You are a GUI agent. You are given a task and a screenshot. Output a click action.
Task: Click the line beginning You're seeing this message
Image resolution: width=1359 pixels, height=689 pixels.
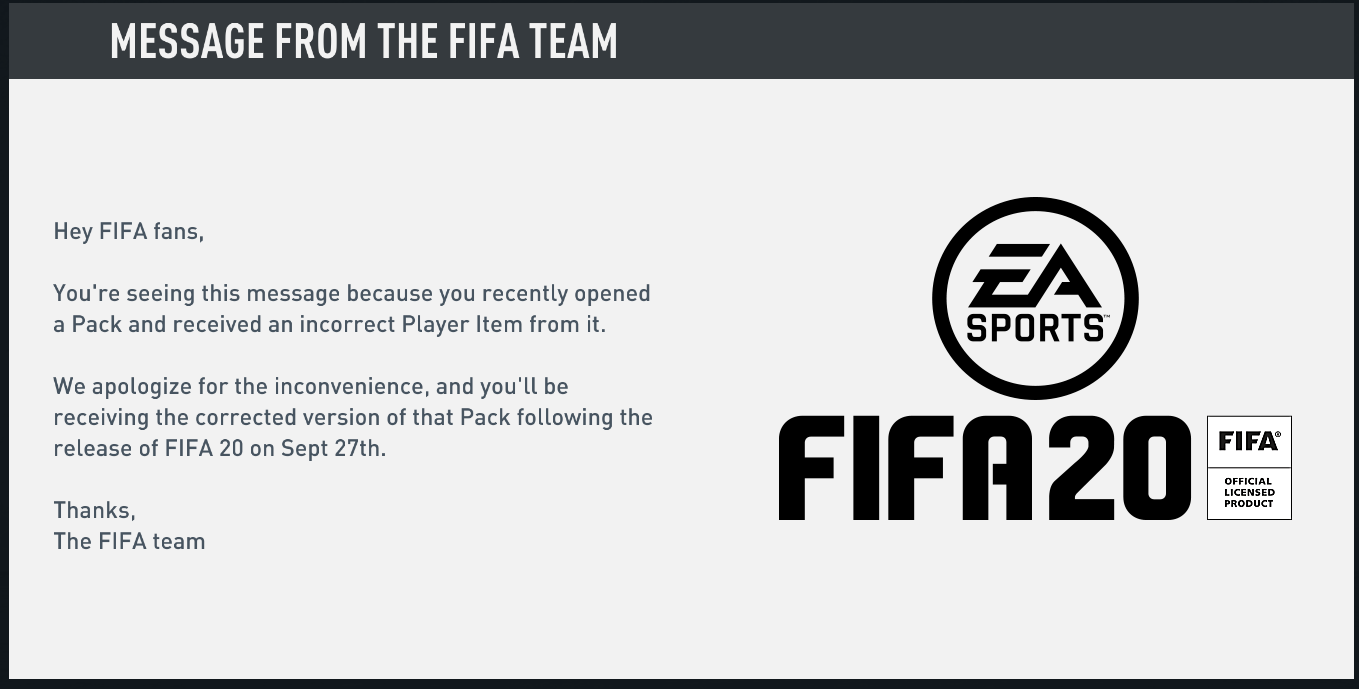(351, 294)
